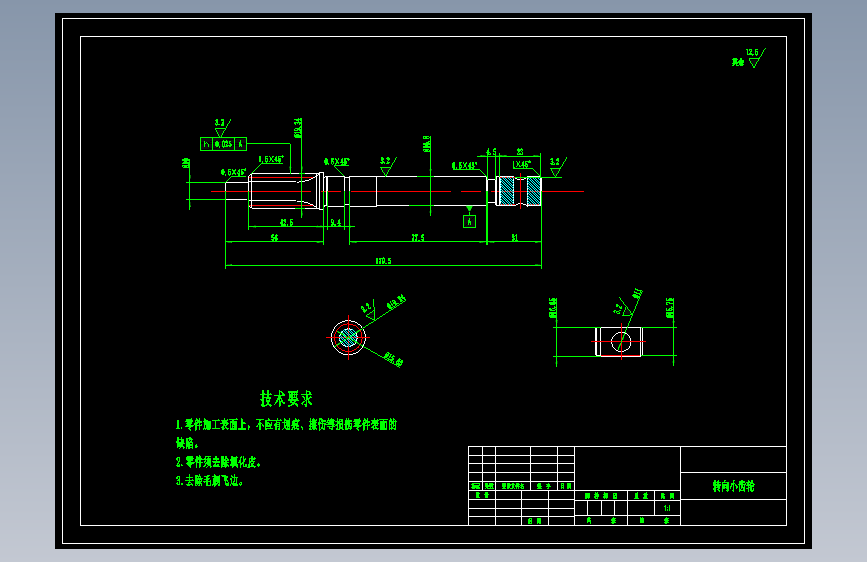This screenshot has width=867, height=562.
Task: Click the 56 length dimension text
Action: (x=274, y=238)
